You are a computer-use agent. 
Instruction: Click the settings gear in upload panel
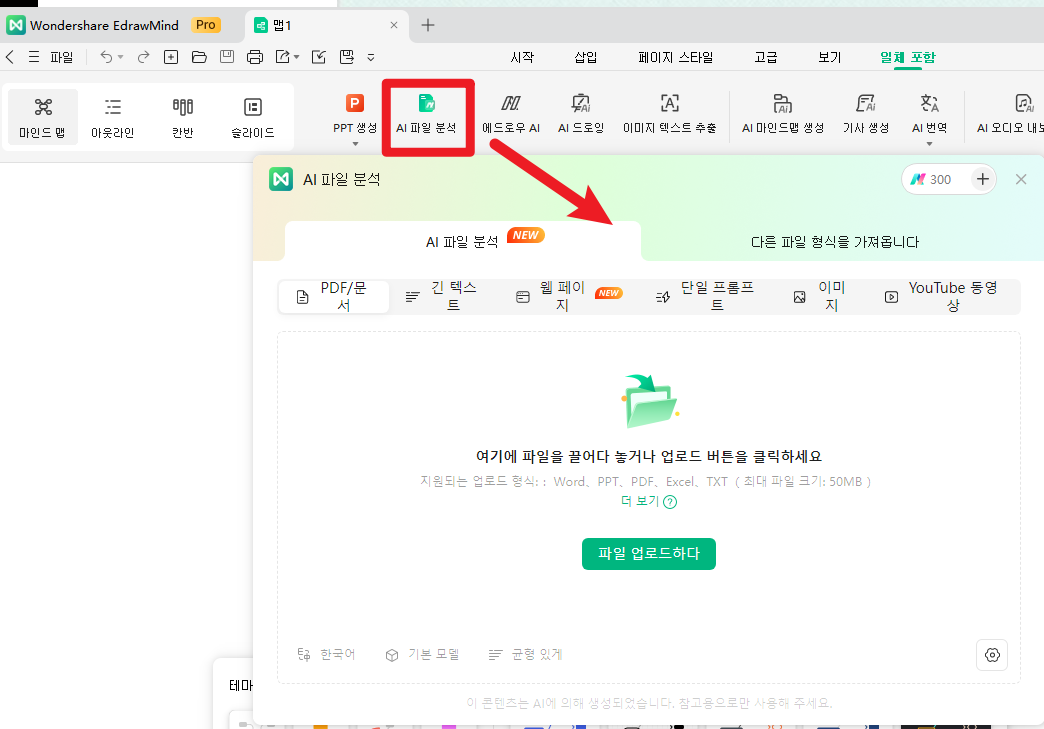(x=992, y=654)
